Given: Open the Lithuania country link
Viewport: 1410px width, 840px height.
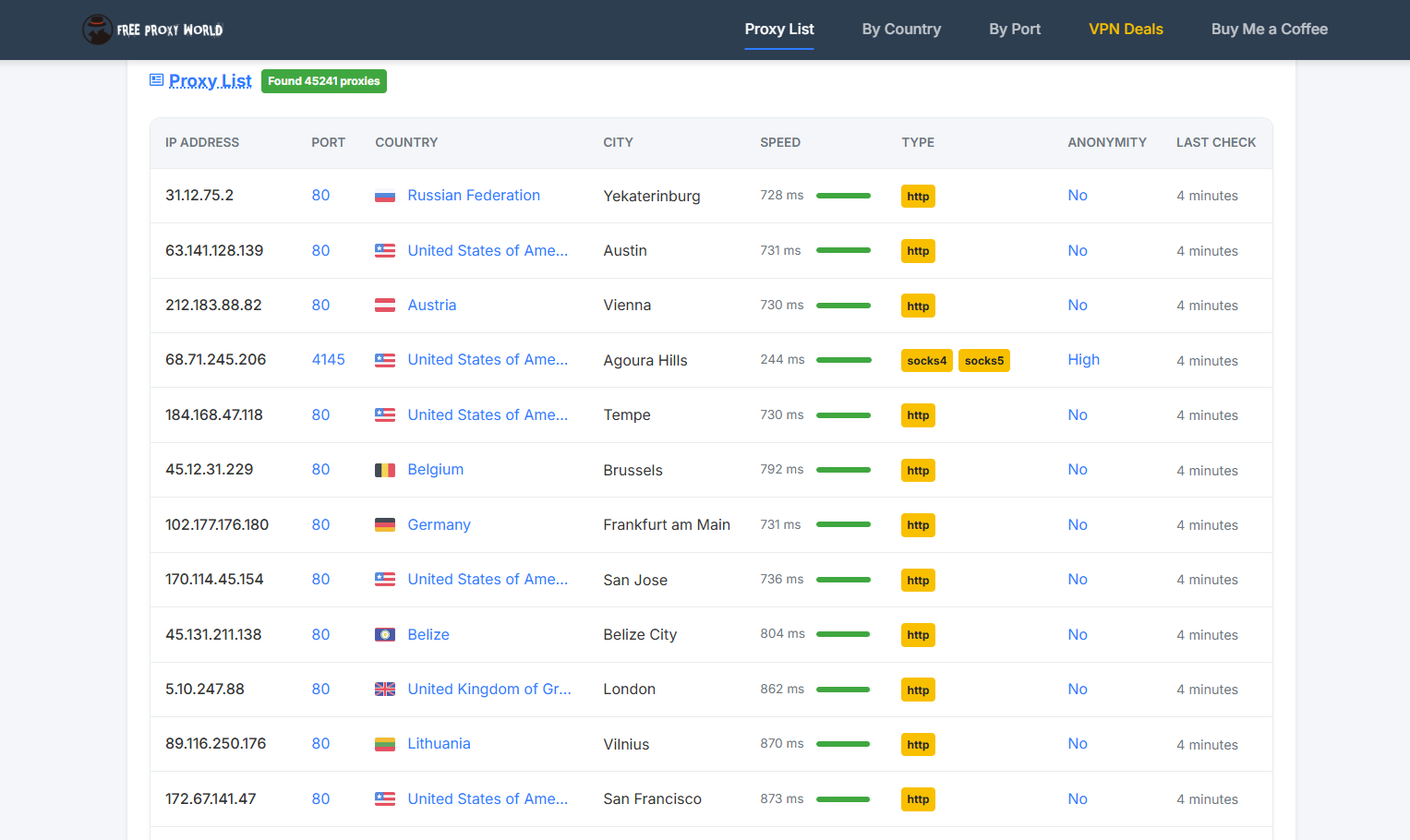Looking at the screenshot, I should coord(440,743).
